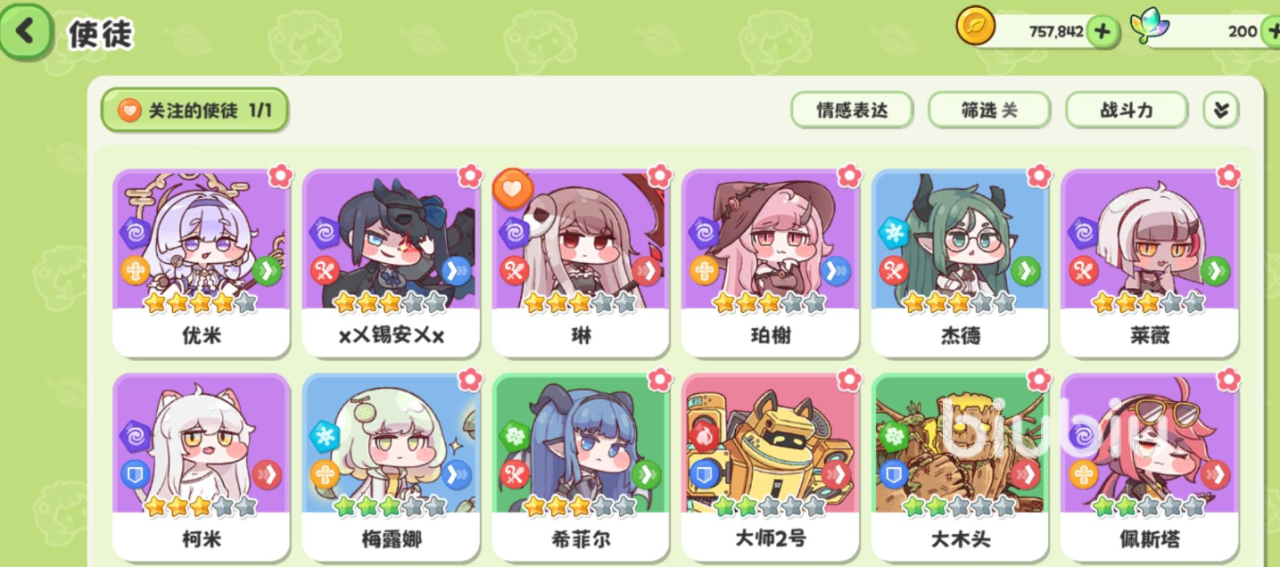Screen dimensions: 1280x567
Task: Click the snowflake element icon on 杰德's card
Action: [x=893, y=233]
